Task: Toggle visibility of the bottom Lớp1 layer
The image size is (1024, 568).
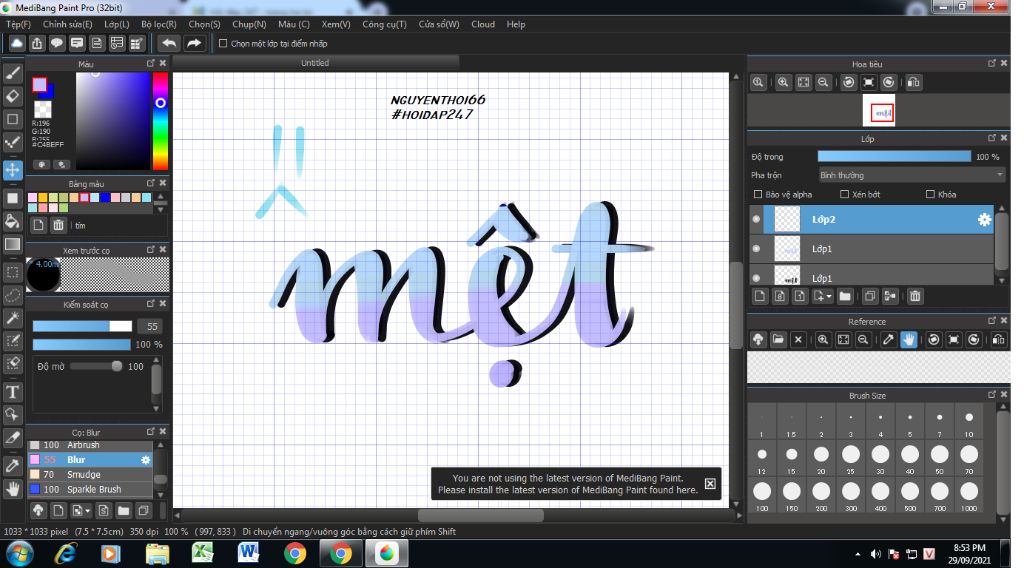Action: tap(756, 277)
